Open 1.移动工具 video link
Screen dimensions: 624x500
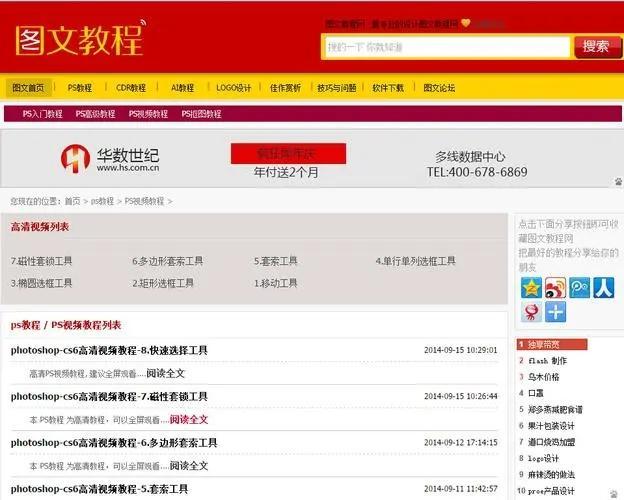point(276,283)
